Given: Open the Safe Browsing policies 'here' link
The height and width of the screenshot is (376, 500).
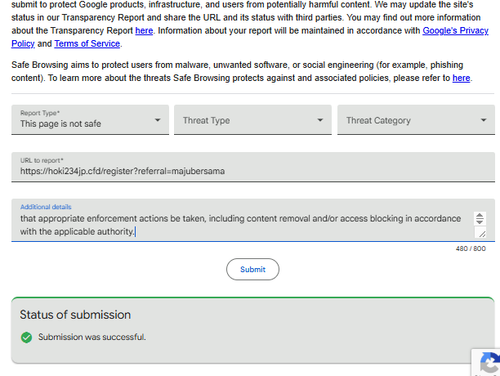Looking at the screenshot, I should click(461, 78).
